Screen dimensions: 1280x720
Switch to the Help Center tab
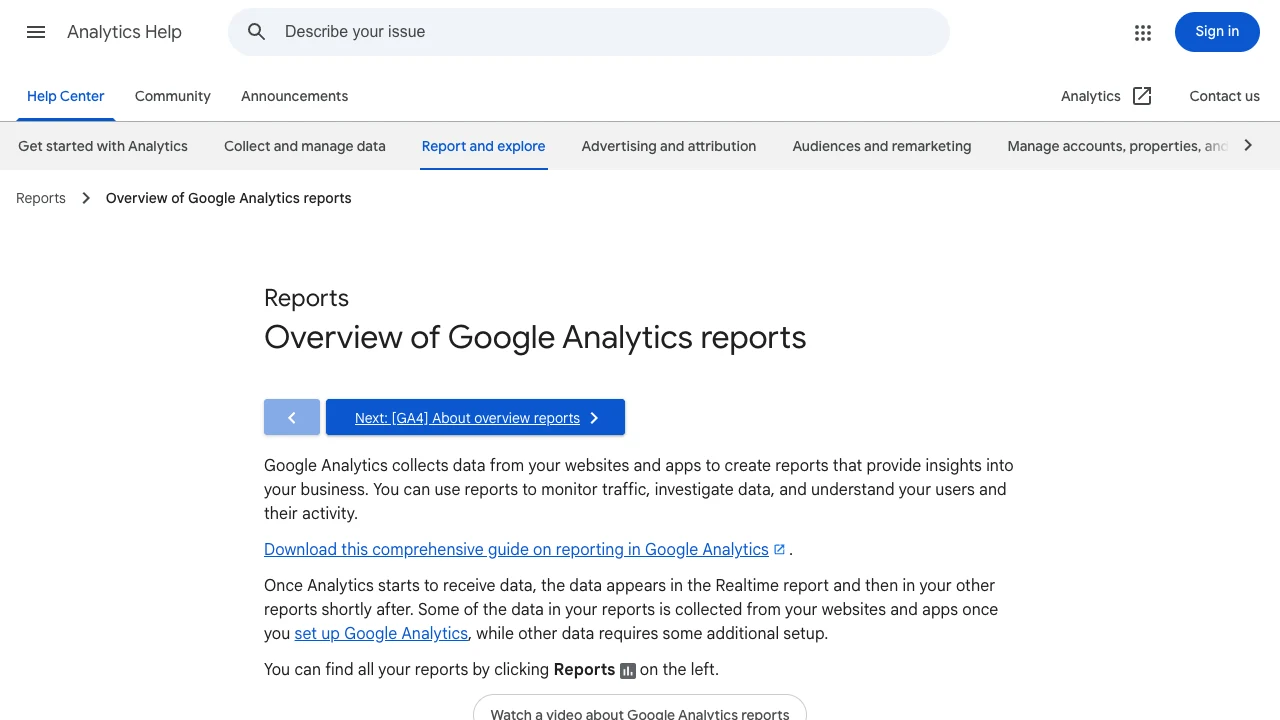(x=66, y=96)
